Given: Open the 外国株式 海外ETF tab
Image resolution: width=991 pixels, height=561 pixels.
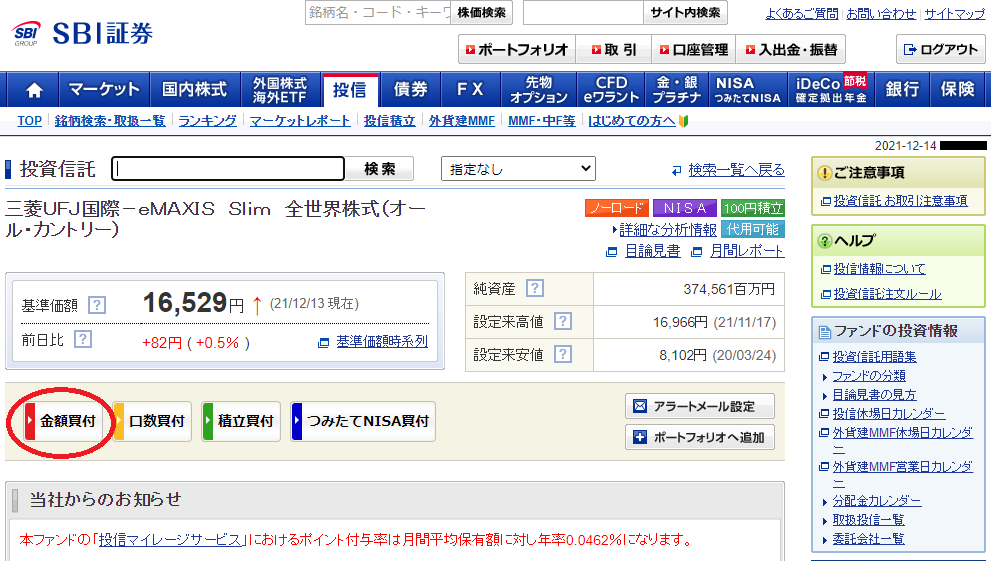Looking at the screenshot, I should [280, 90].
